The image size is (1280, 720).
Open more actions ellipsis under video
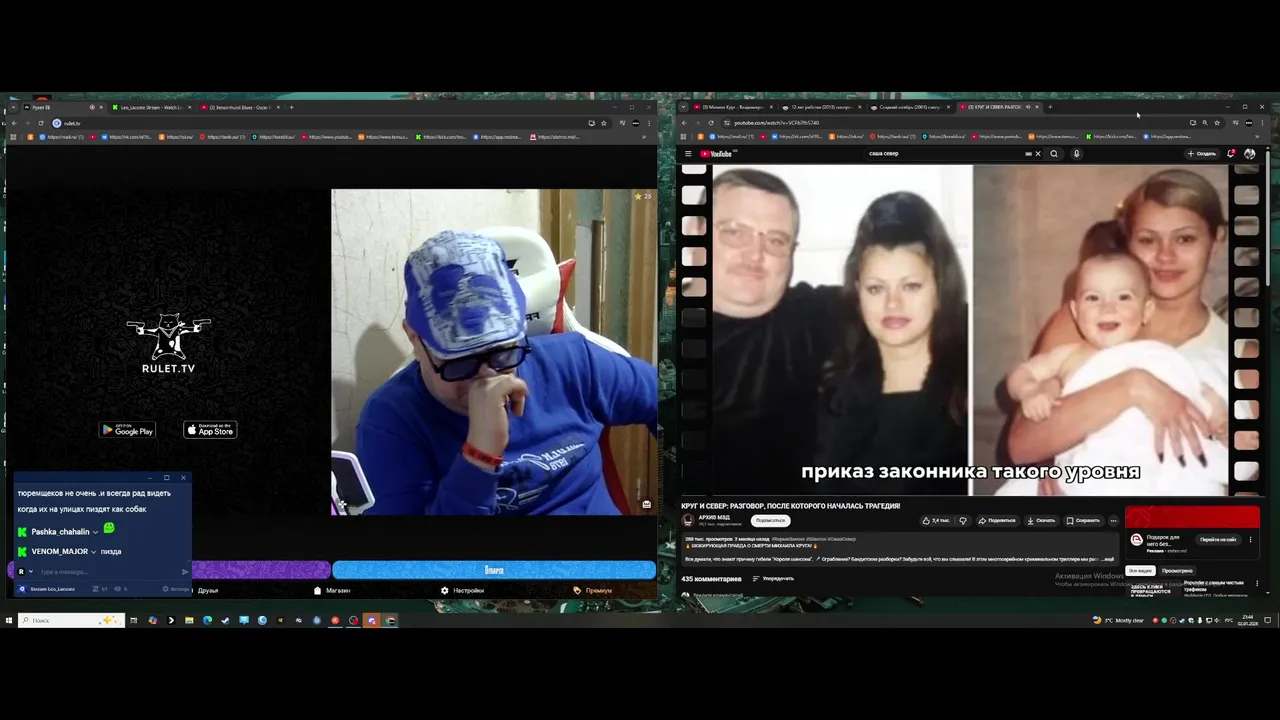tap(1113, 520)
